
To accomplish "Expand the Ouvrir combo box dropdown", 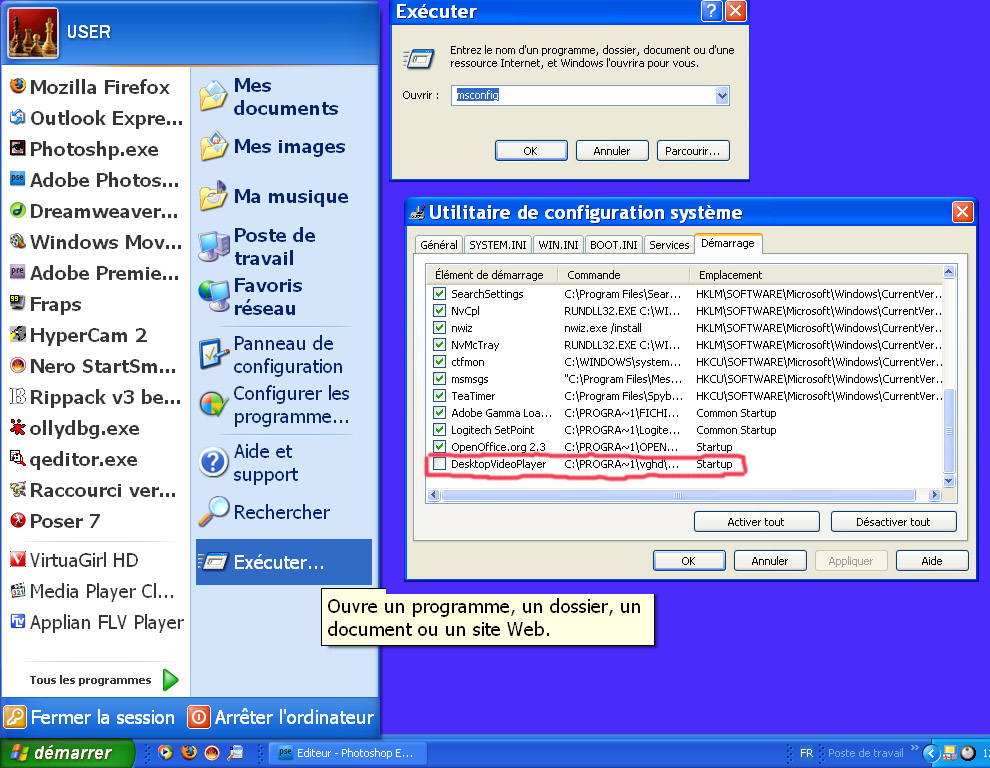I will coord(722,95).
